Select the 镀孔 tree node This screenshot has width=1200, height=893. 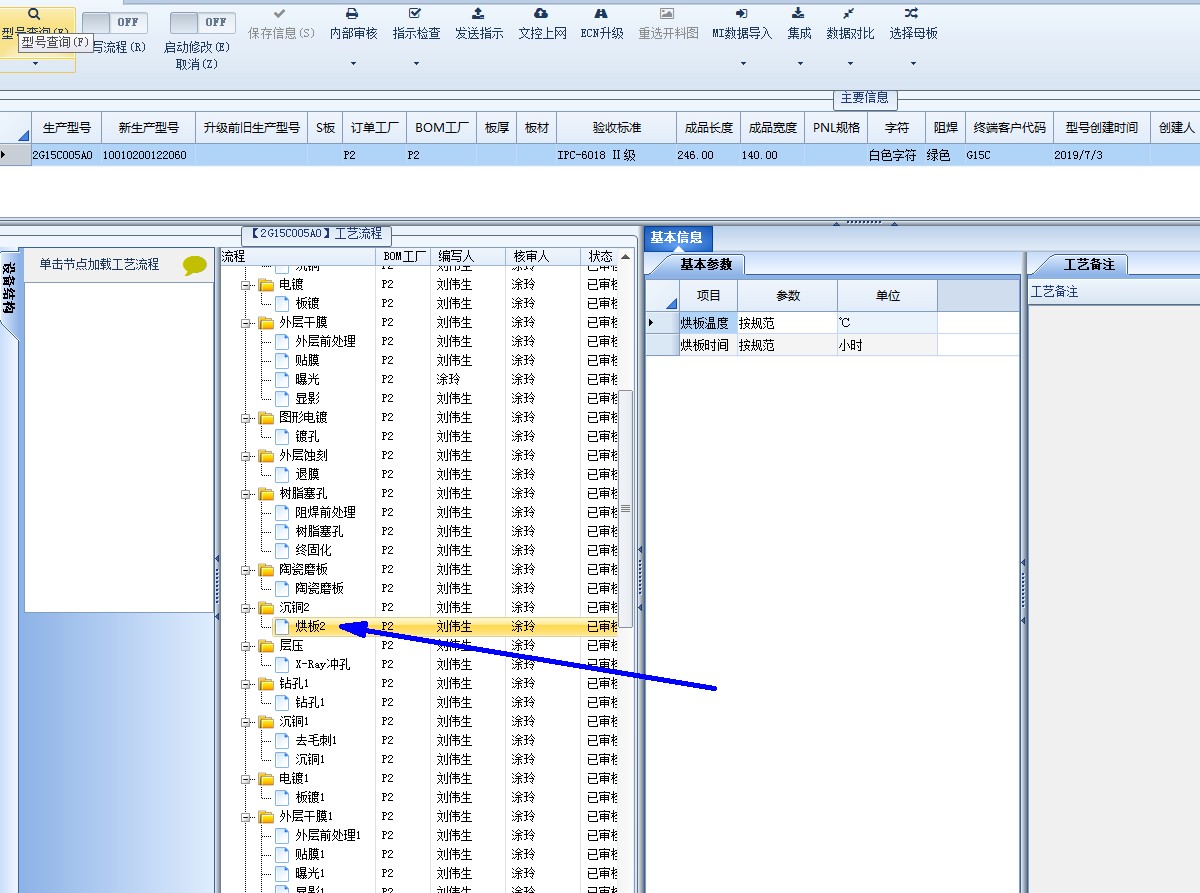(307, 437)
